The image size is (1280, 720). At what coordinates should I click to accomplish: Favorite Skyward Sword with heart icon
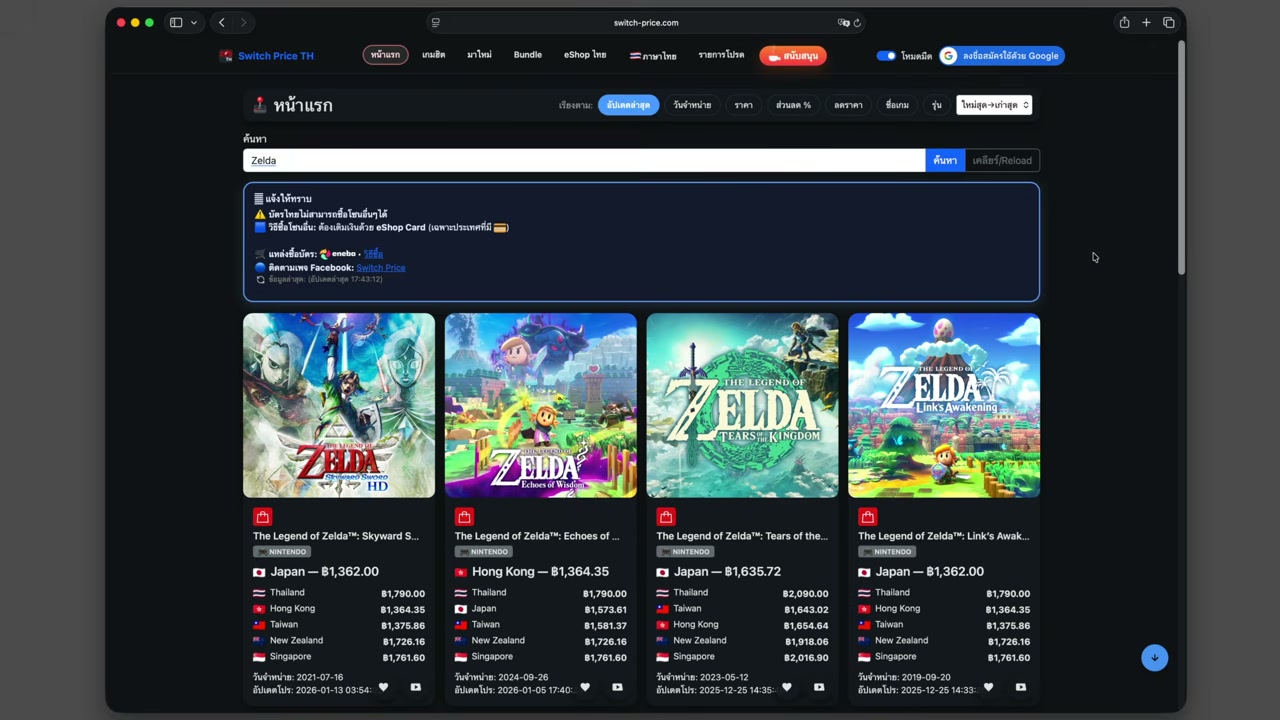point(383,687)
